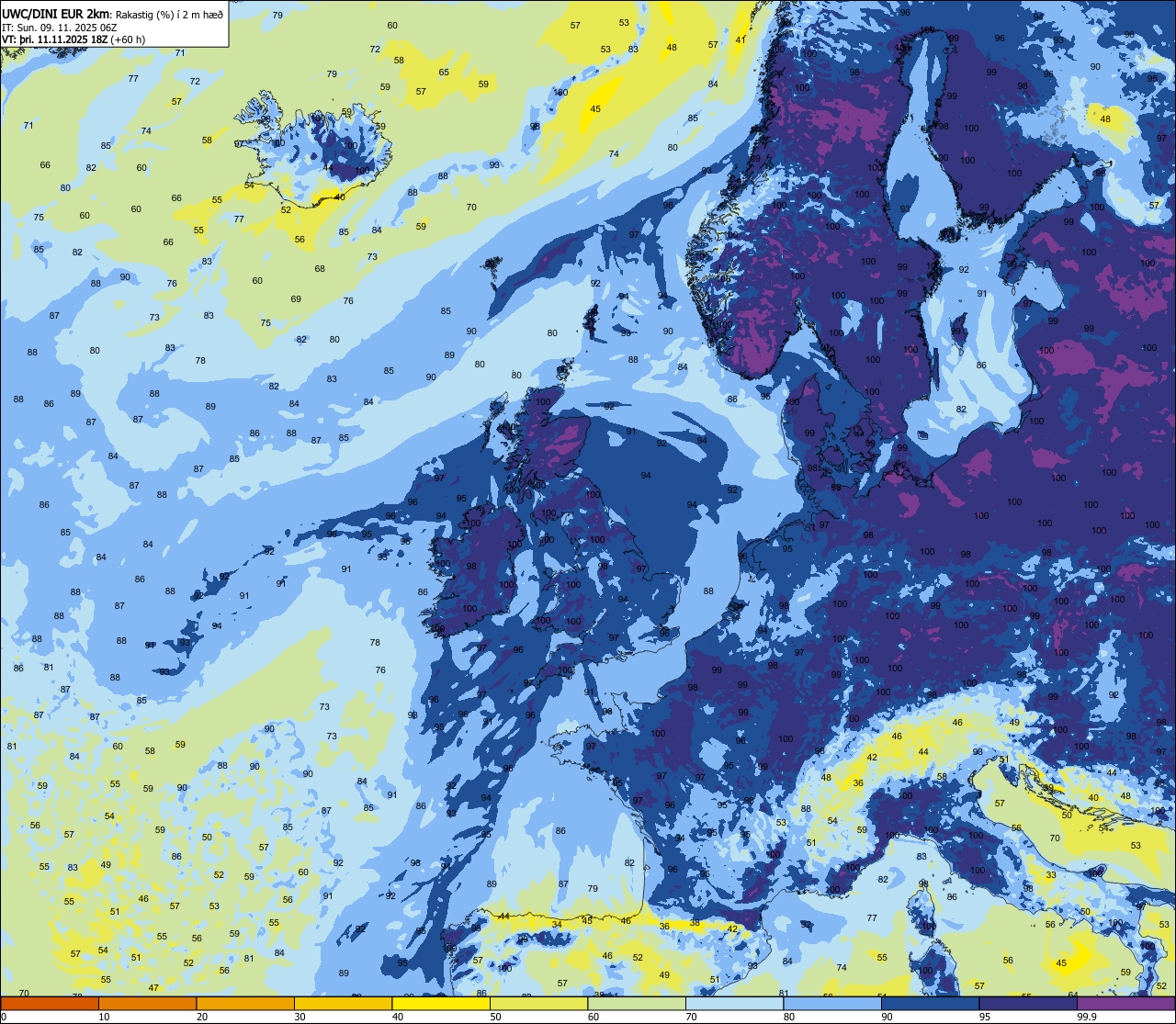Click the valid time 'VT: þri. 11.11.2025 18Z (+60 h)'

pyautogui.click(x=73, y=39)
